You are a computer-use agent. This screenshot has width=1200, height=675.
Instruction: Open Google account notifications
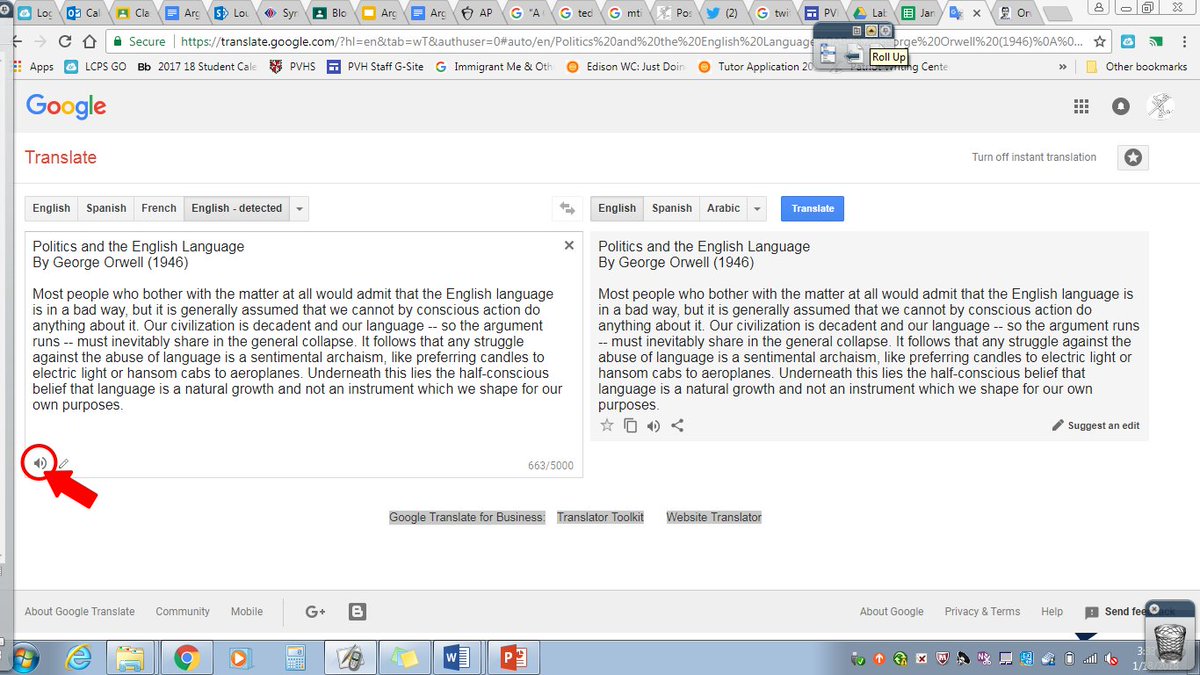(1121, 107)
